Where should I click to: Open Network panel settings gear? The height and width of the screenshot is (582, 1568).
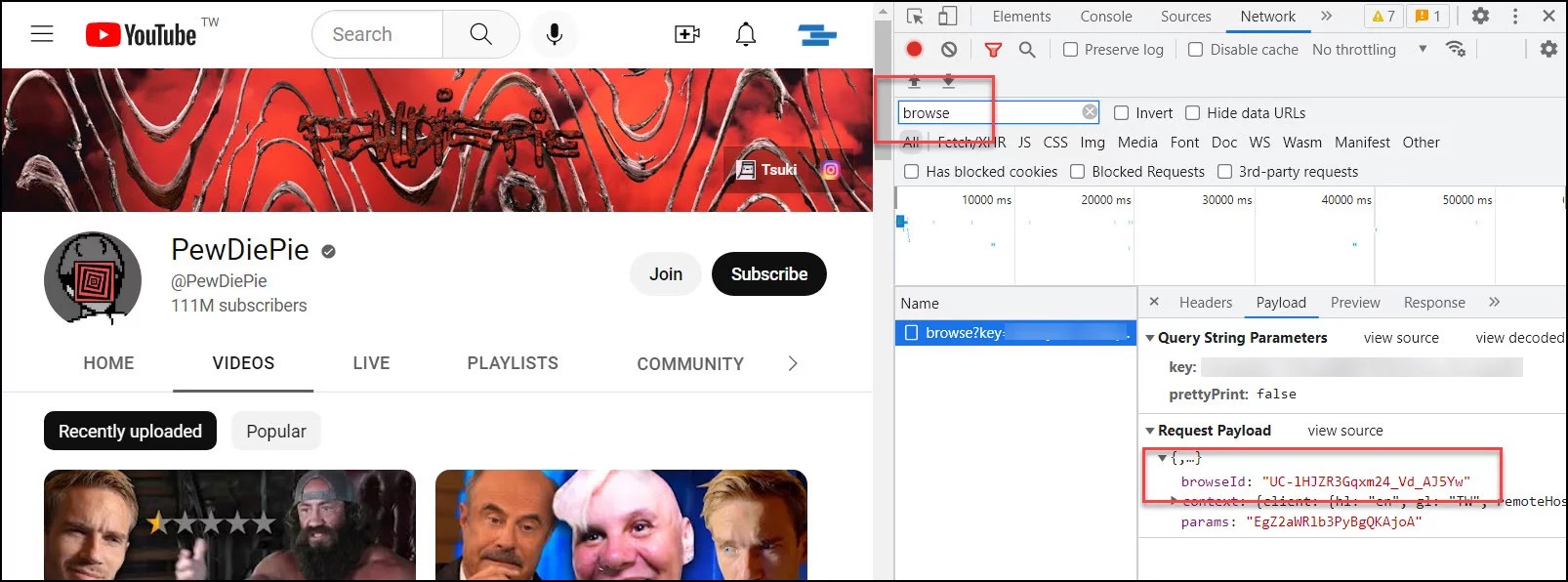pyautogui.click(x=1548, y=49)
